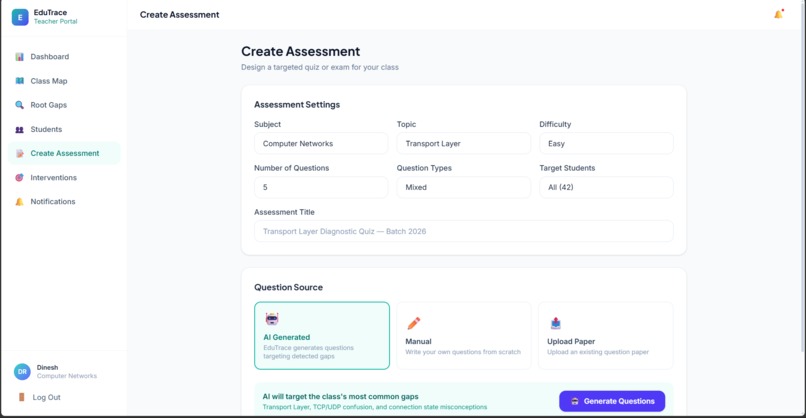Click 'AI will target the class's most common gaps'
The width and height of the screenshot is (806, 418).
(x=340, y=396)
